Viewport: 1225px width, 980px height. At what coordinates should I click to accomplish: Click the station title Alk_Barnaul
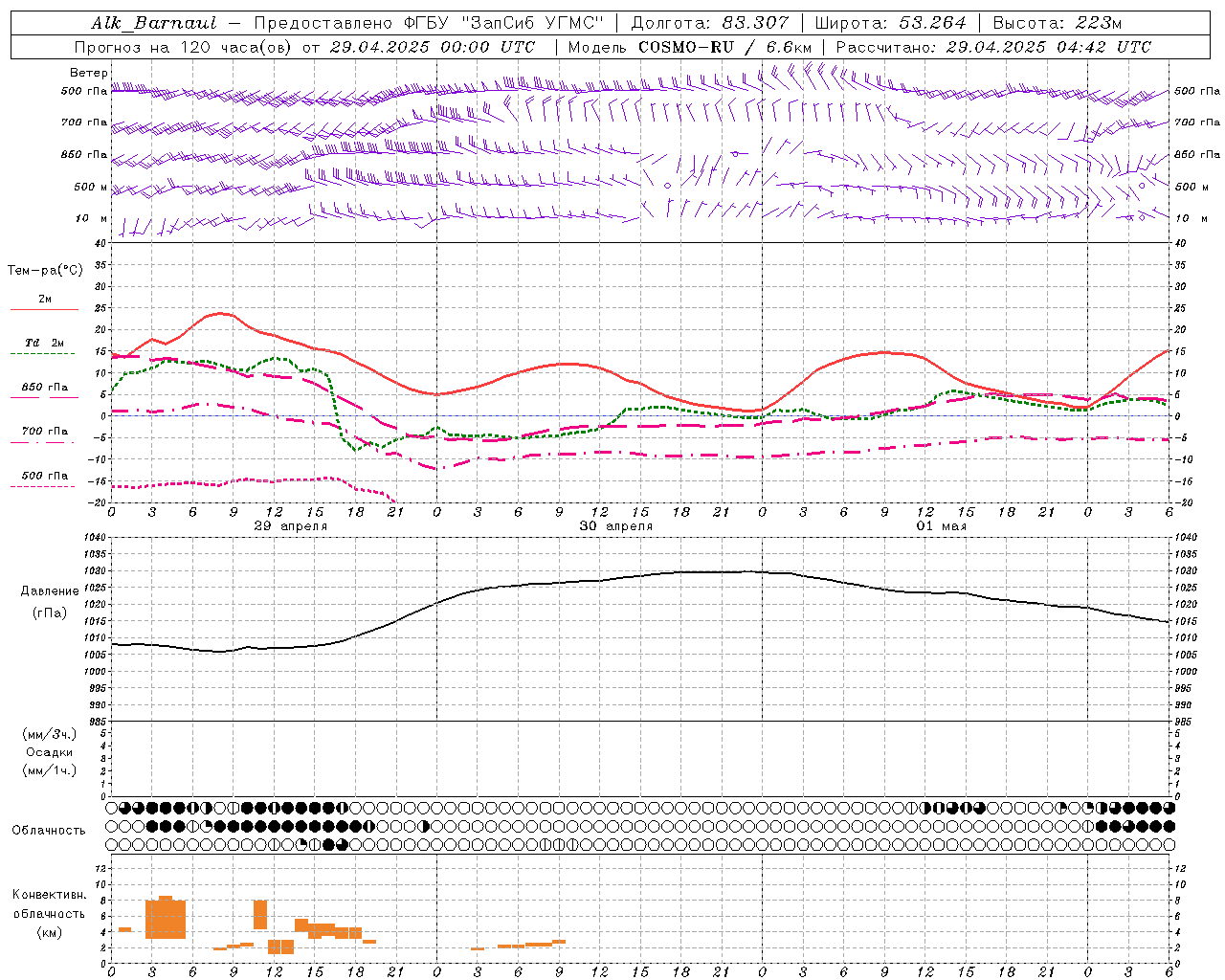click(154, 23)
